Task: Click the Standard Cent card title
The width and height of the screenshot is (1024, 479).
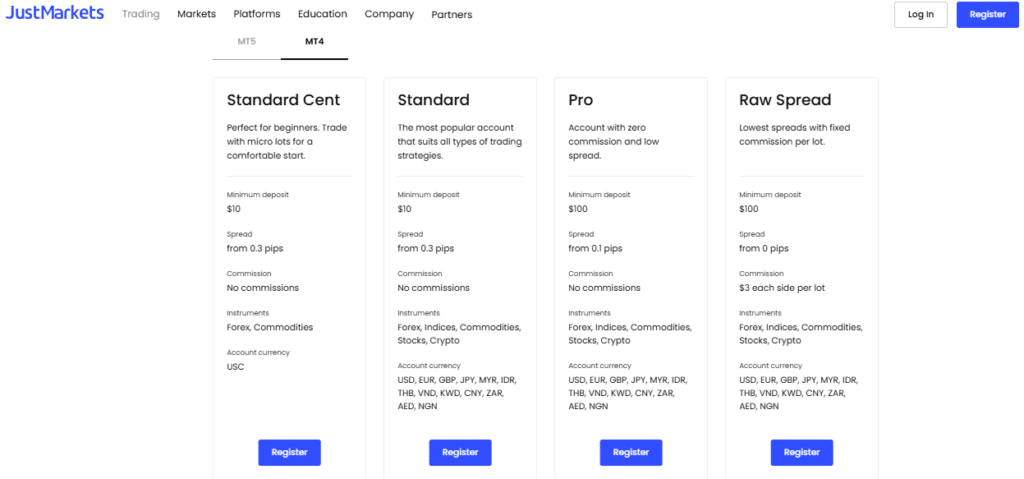Action: coord(283,100)
